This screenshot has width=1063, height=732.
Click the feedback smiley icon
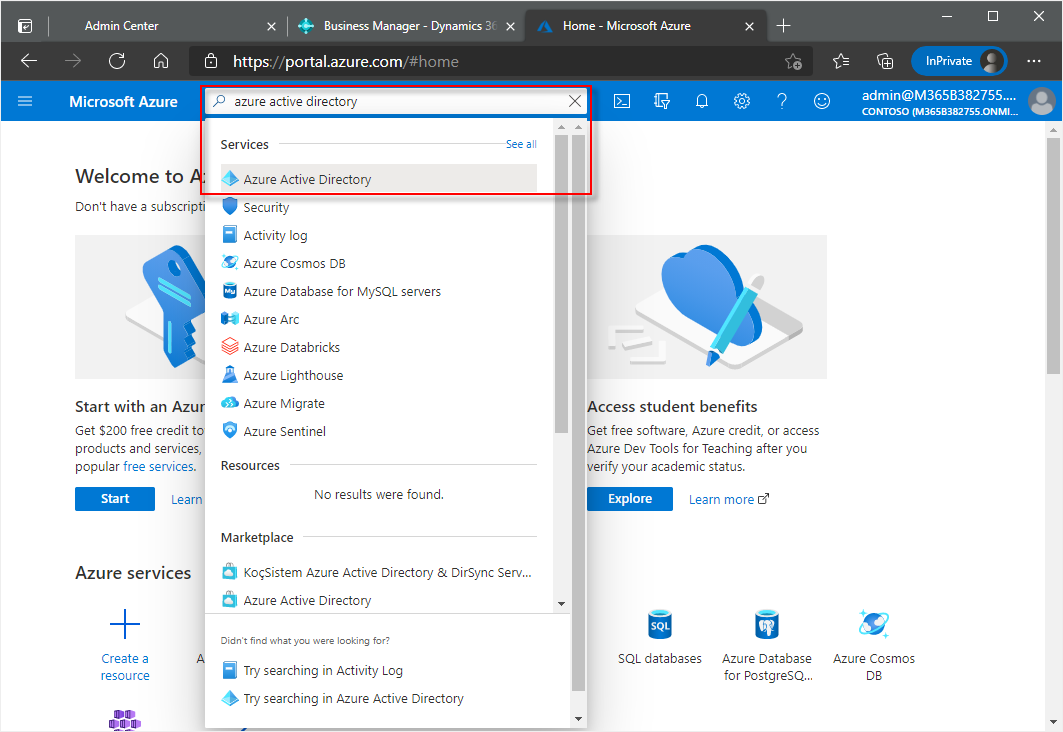tap(822, 101)
